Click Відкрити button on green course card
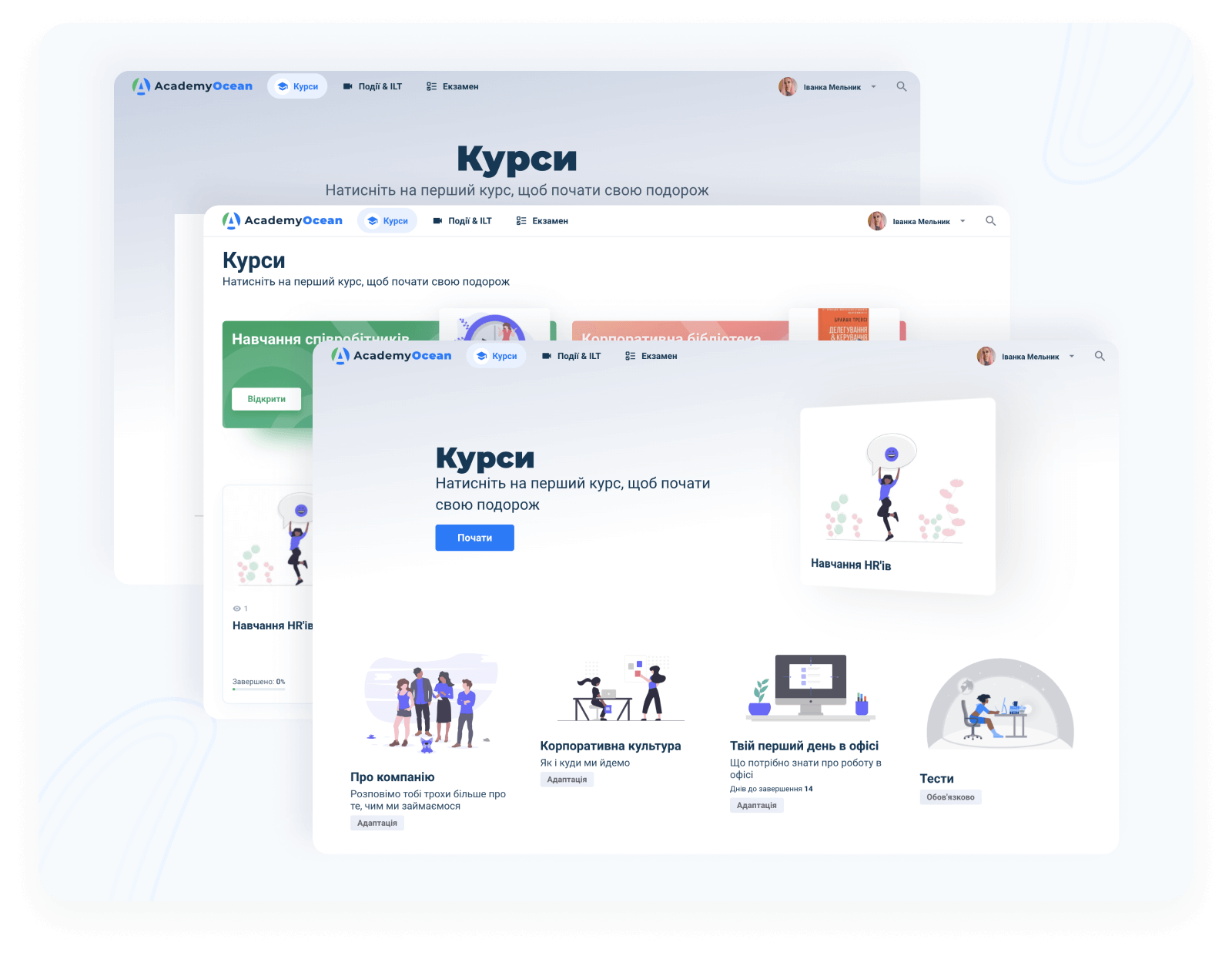 (266, 399)
